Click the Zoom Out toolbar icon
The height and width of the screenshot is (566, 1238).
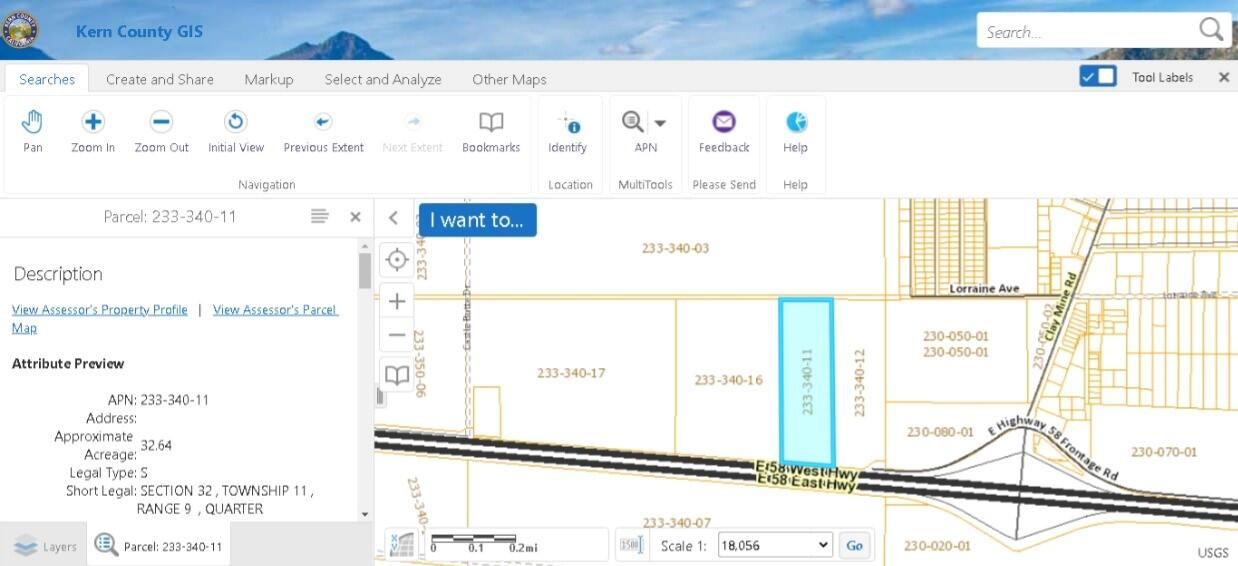point(161,123)
